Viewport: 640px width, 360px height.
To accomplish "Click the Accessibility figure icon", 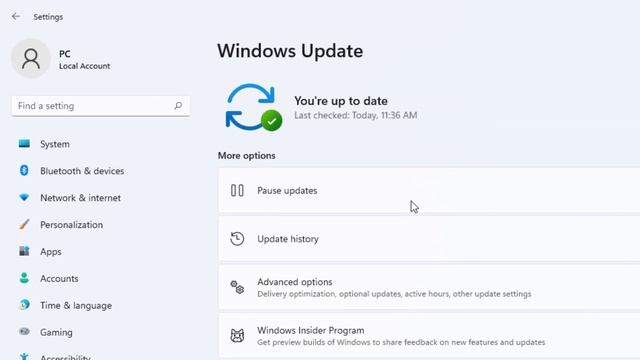I will click(x=24, y=356).
